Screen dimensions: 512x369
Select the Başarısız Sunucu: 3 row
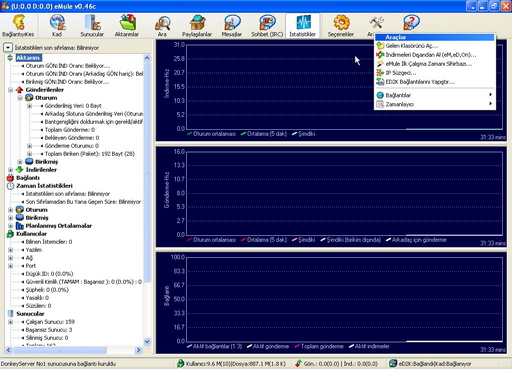(49, 330)
